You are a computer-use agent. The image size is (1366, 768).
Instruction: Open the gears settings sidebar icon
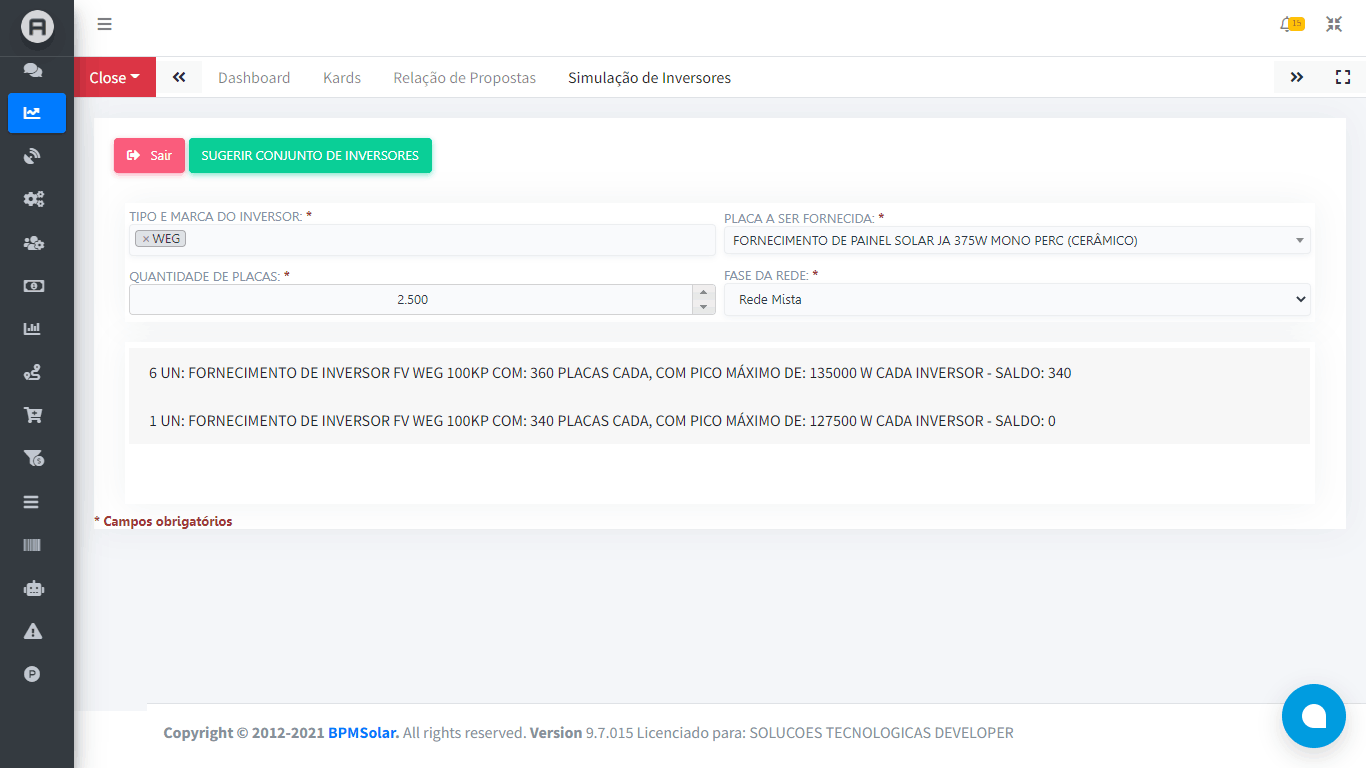tap(33, 199)
